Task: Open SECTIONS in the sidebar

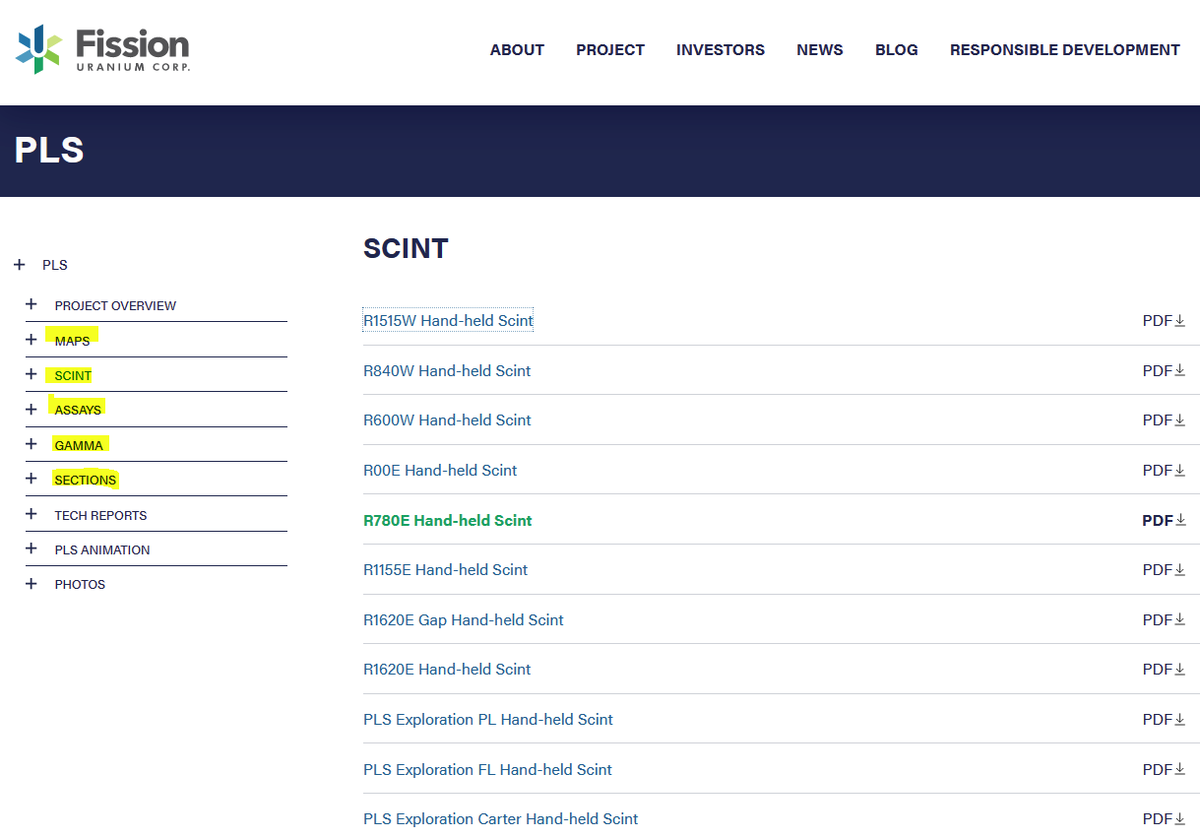Action: coord(85,480)
